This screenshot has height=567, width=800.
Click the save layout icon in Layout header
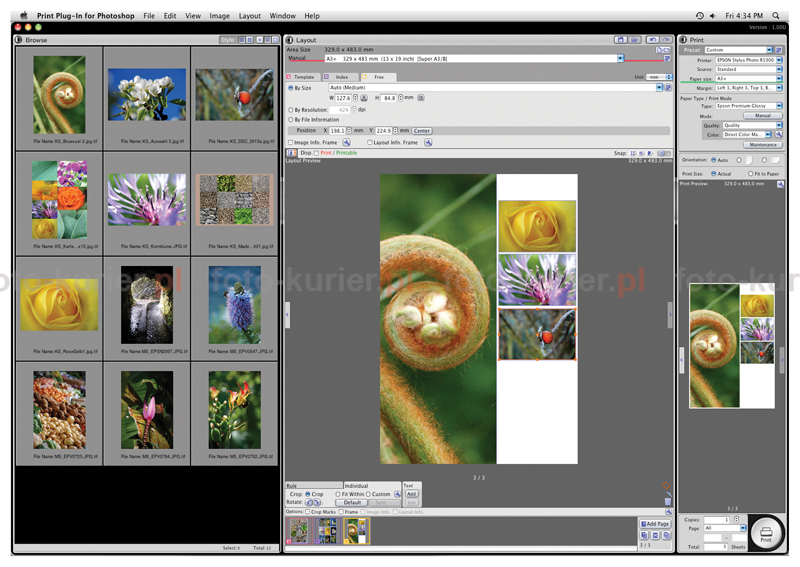[621, 40]
